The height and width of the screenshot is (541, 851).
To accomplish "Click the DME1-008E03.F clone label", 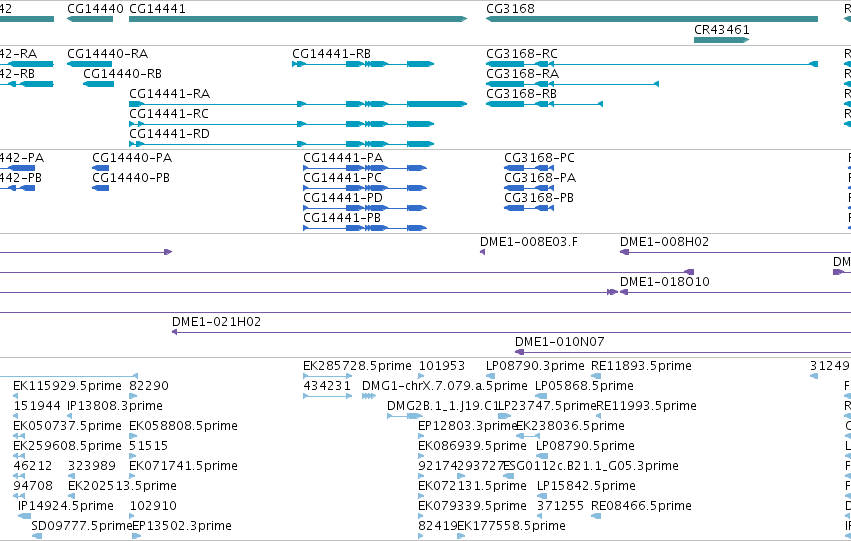I will click(x=529, y=241).
